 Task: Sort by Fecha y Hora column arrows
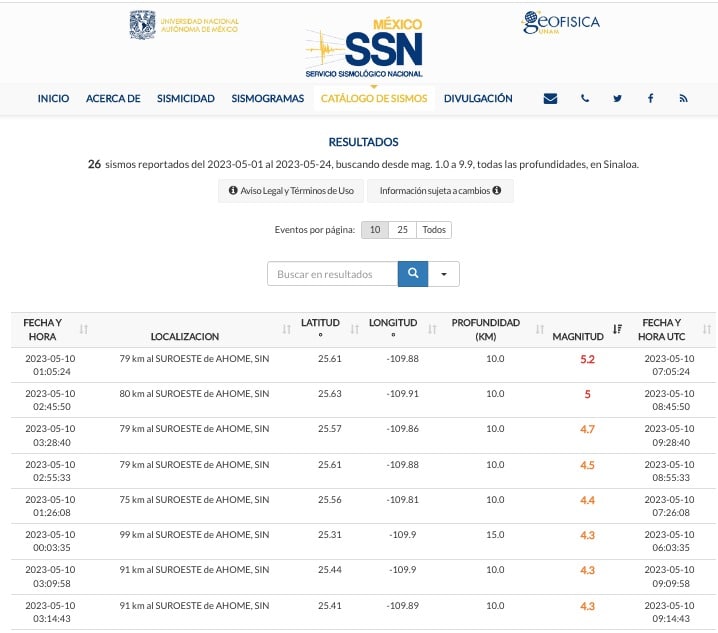(84, 329)
